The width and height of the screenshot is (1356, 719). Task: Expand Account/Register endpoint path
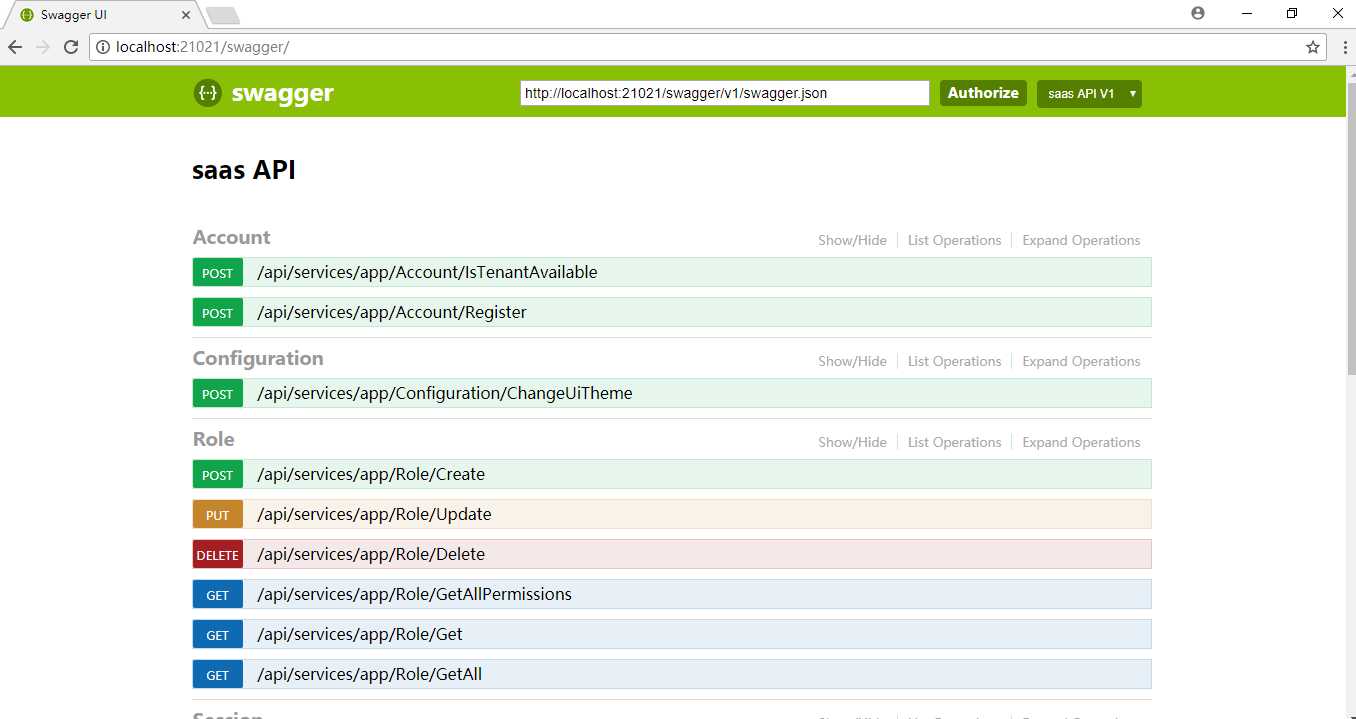click(392, 312)
